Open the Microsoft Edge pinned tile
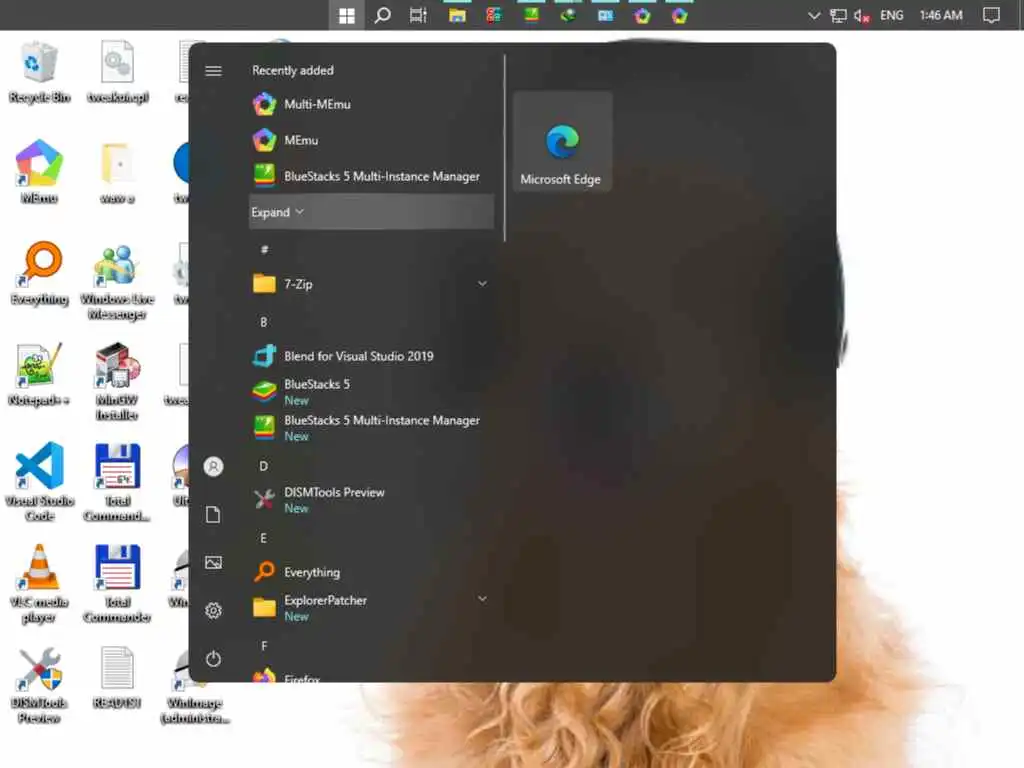The width and height of the screenshot is (1024, 768). coord(562,142)
